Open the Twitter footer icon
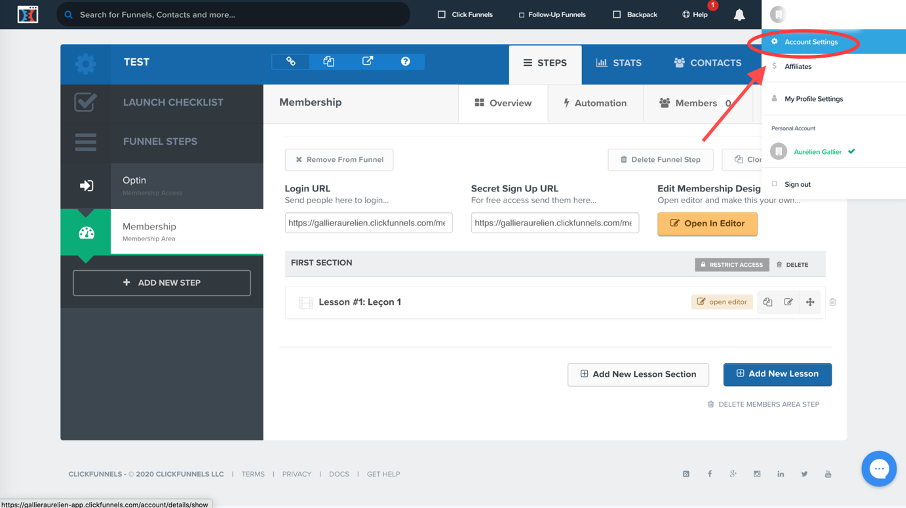This screenshot has height=508, width=906. [x=804, y=474]
